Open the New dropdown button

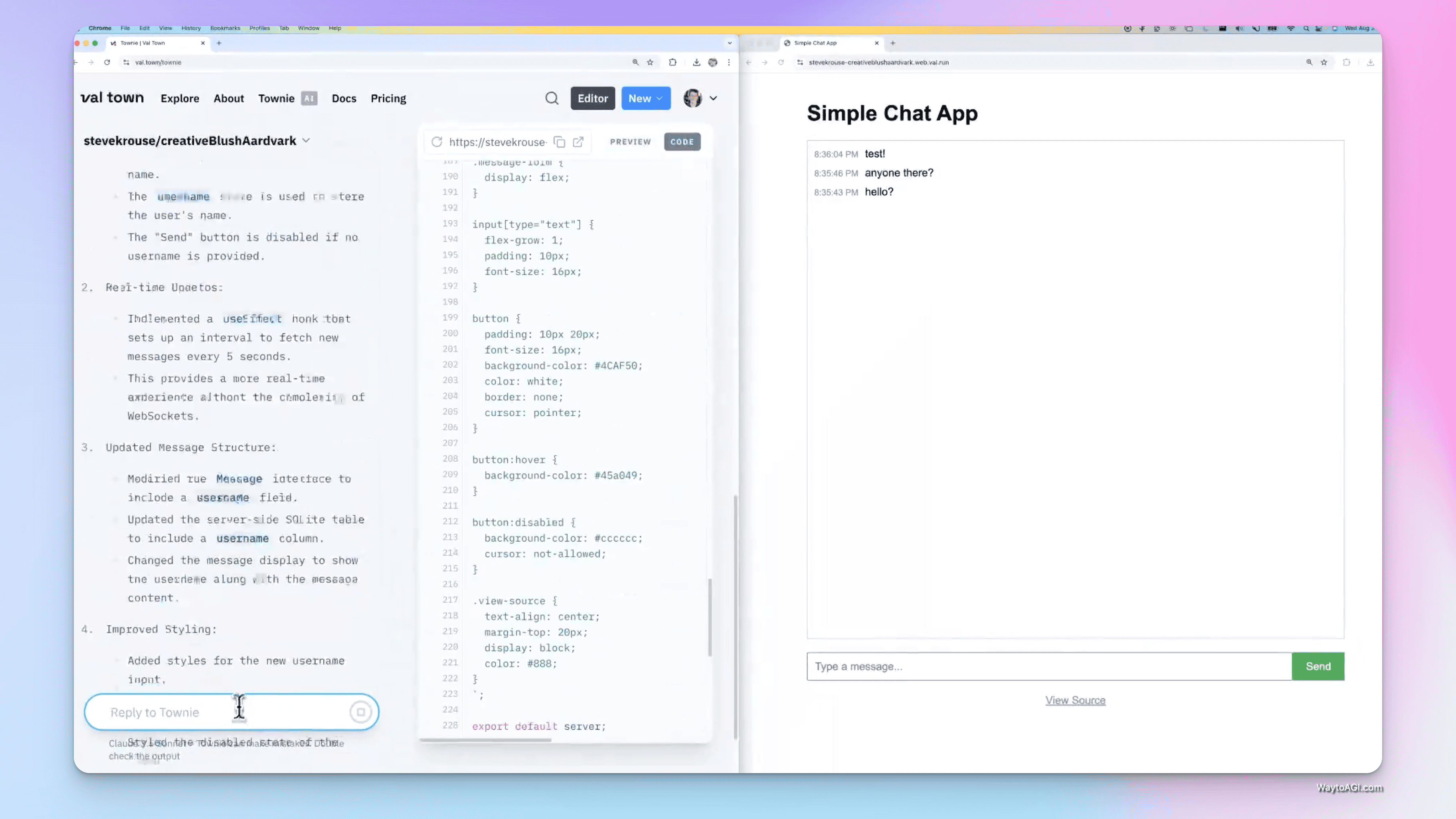coord(645,98)
